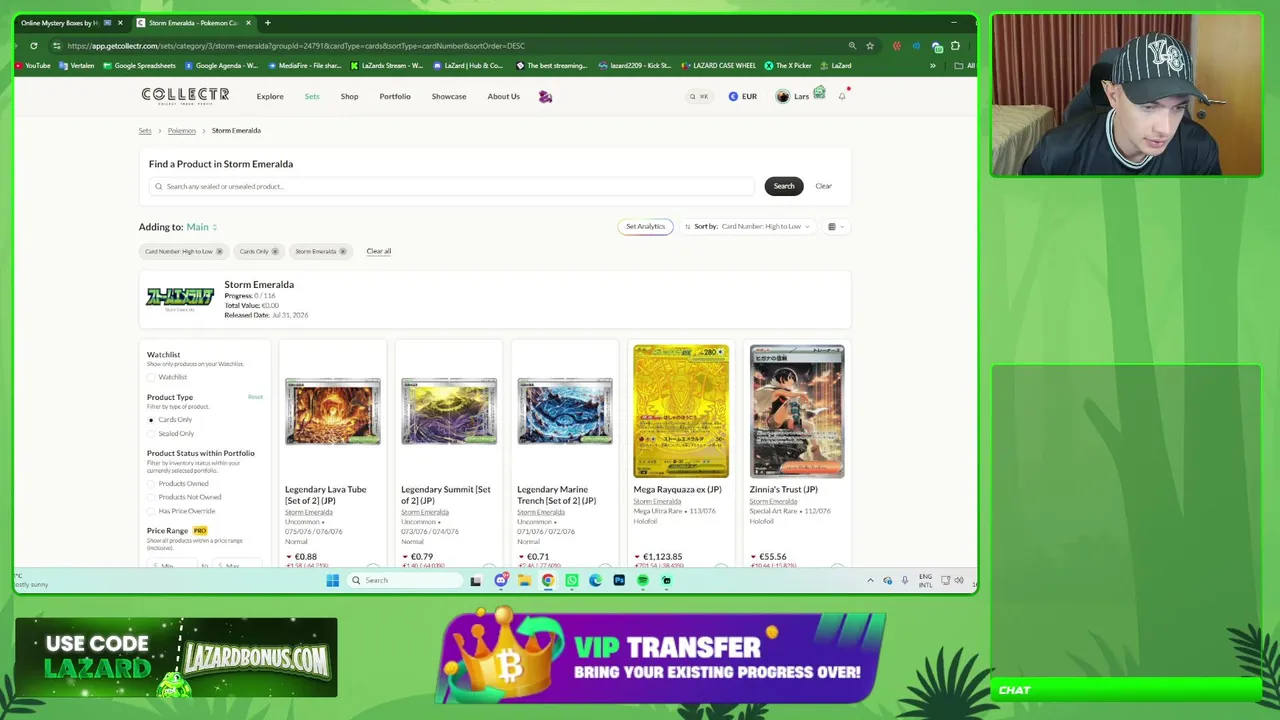The image size is (1280, 720).
Task: Select the Cards Only radio option
Action: [151, 420]
